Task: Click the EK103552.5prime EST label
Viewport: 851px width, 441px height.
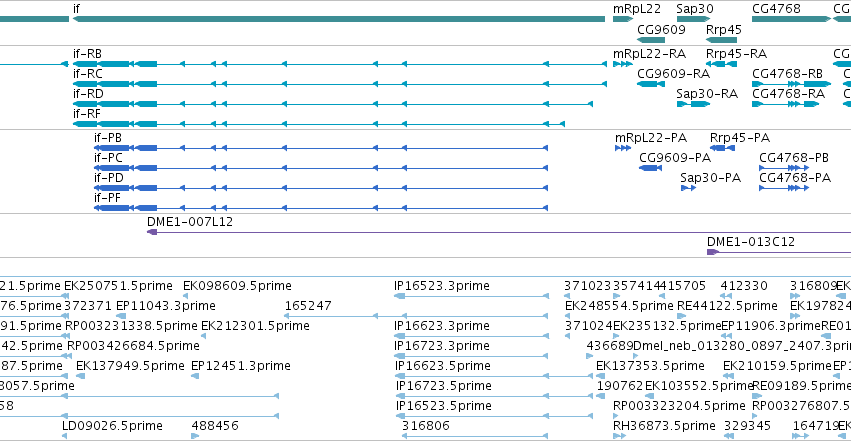Action: pos(699,386)
